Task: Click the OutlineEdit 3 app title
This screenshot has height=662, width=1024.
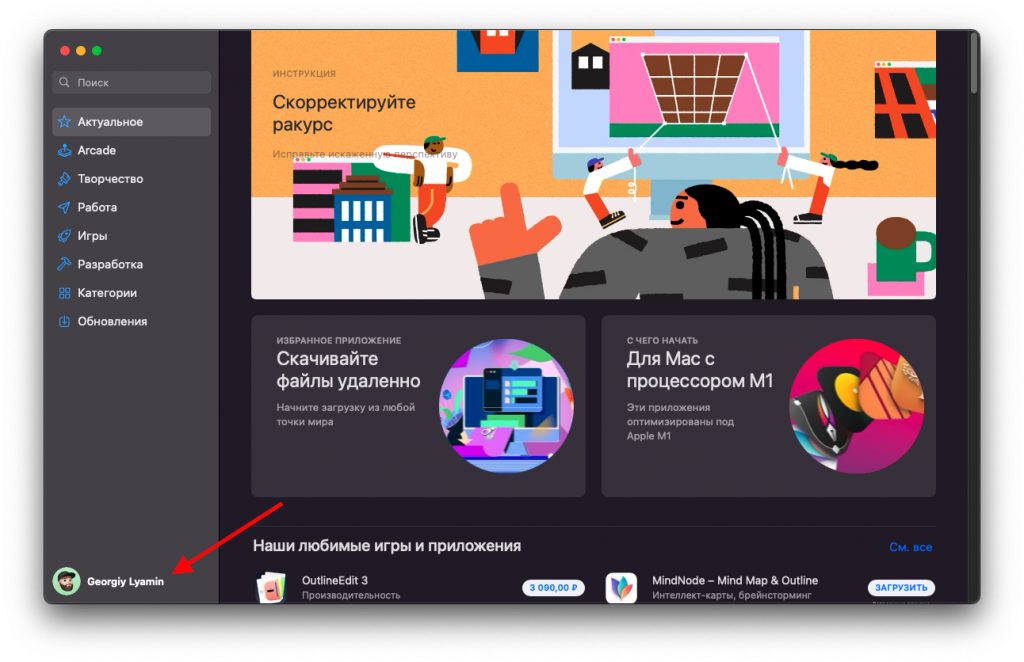Action: coord(335,580)
